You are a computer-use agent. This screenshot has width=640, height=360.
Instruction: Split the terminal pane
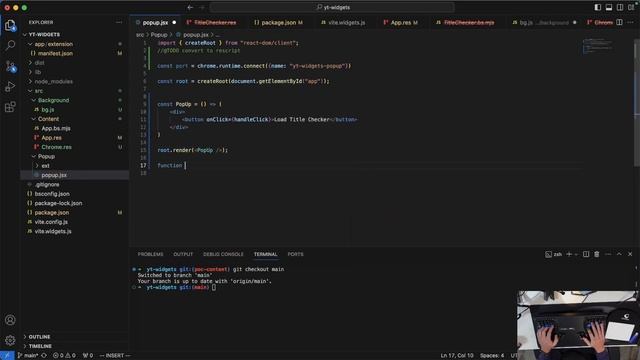(x=586, y=254)
